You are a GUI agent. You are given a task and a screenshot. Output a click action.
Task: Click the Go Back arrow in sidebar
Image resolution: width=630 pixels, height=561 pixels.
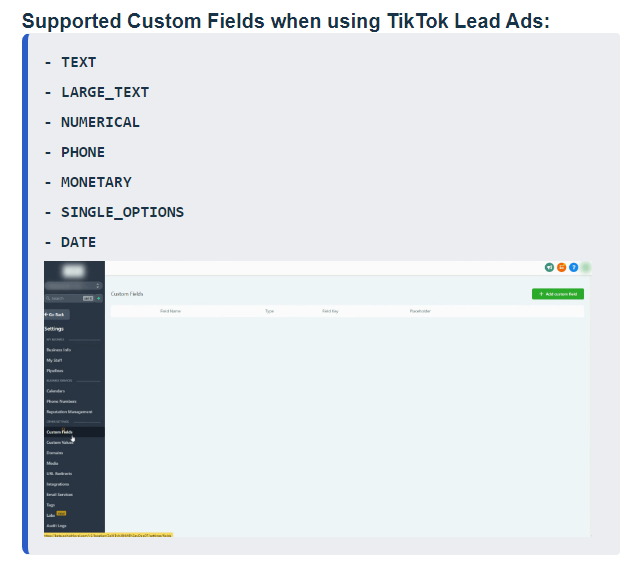click(55, 314)
